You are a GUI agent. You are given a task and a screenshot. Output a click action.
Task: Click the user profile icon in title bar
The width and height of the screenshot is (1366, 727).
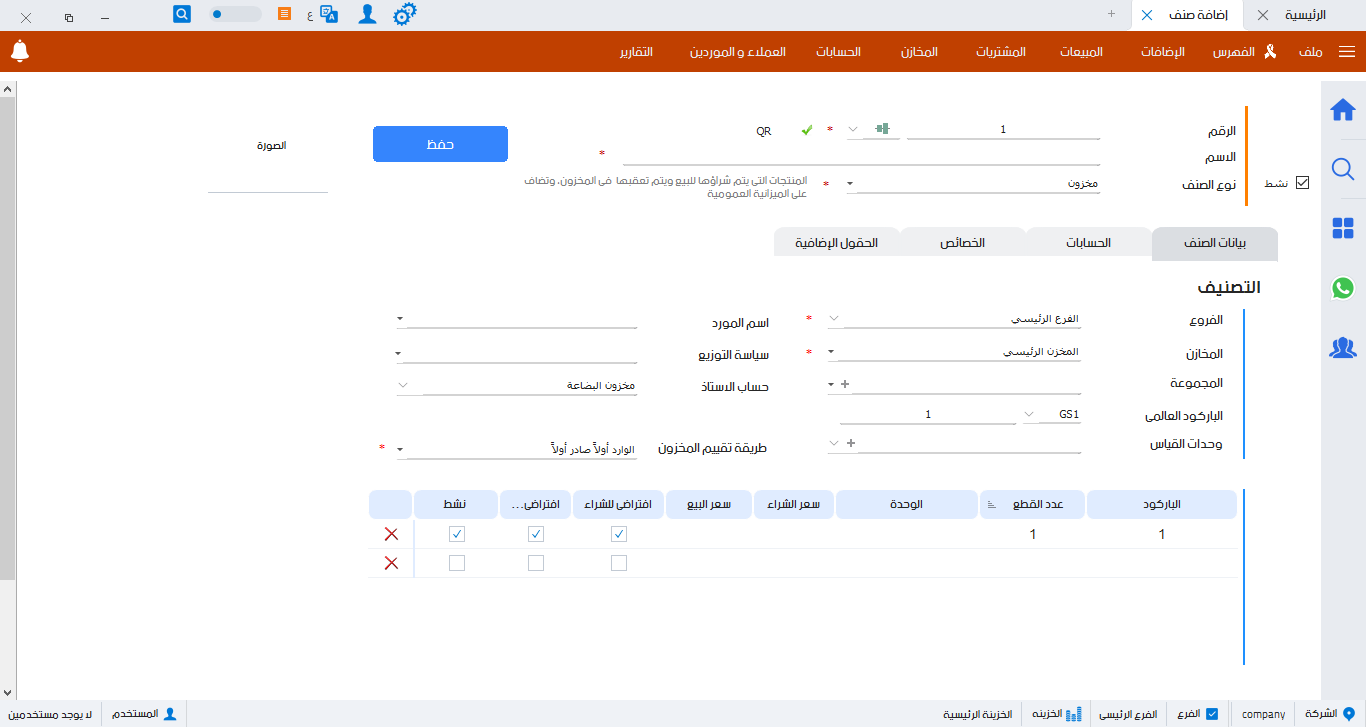click(369, 14)
